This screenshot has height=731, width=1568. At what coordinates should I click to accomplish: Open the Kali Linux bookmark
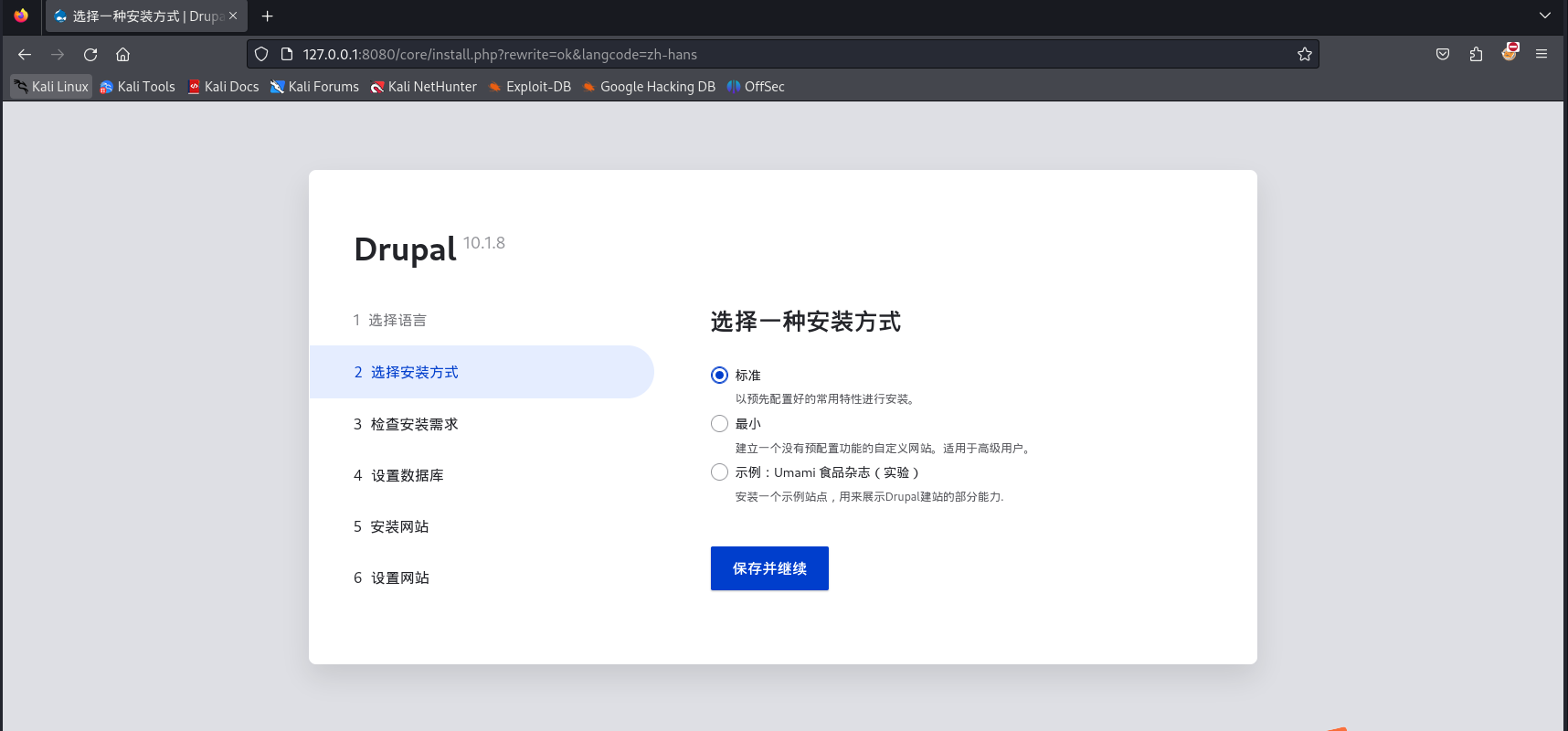[51, 87]
